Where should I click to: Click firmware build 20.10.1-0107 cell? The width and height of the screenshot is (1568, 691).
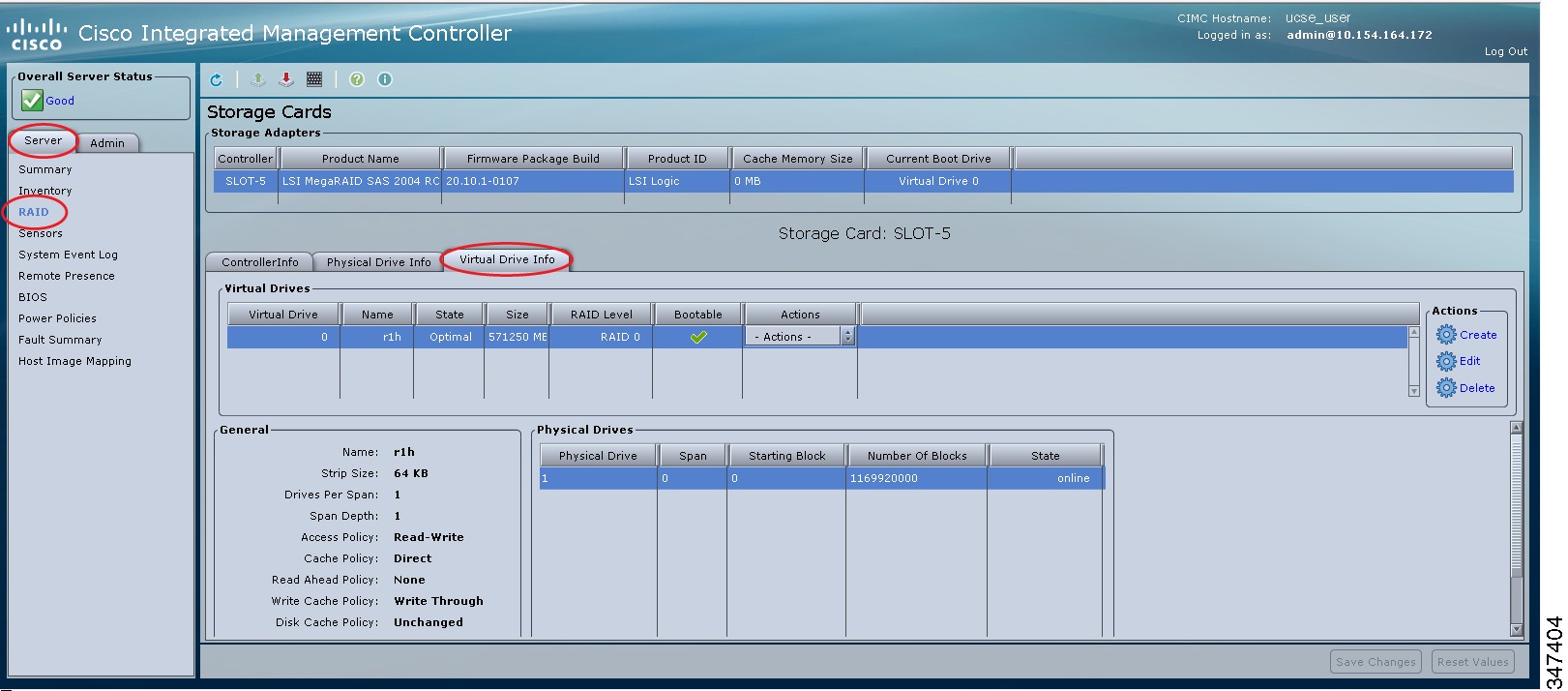click(x=533, y=181)
